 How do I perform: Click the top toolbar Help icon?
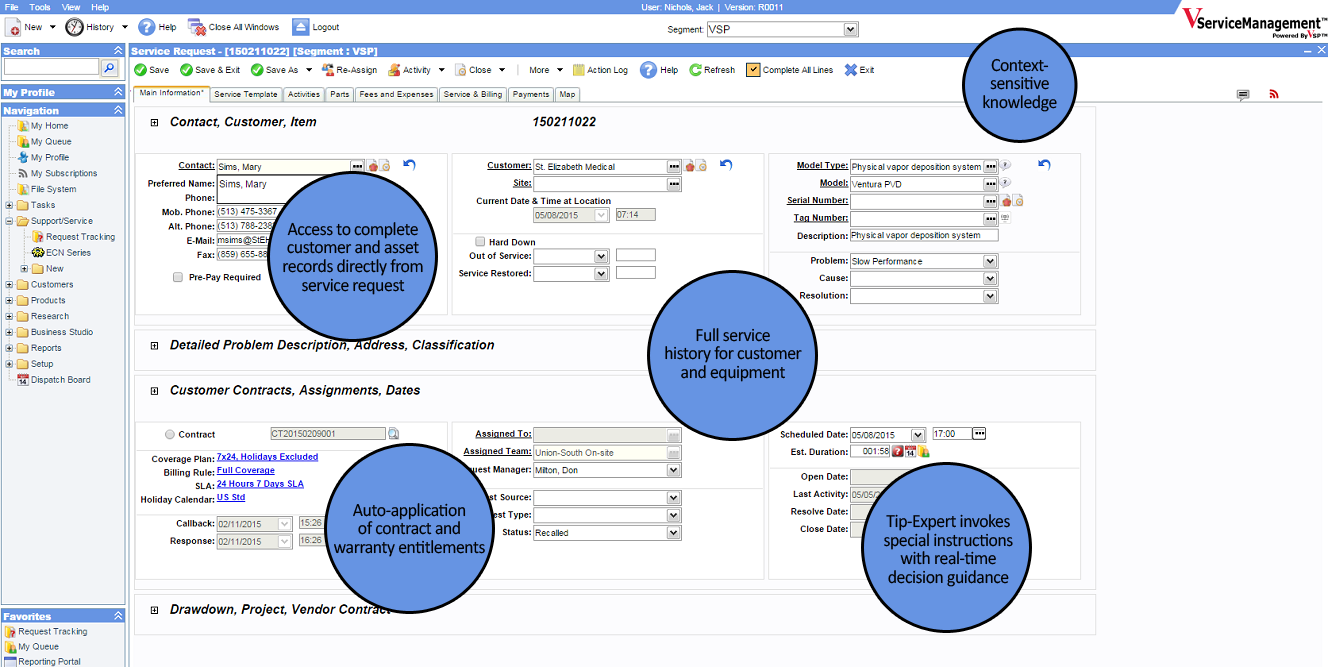pos(146,27)
